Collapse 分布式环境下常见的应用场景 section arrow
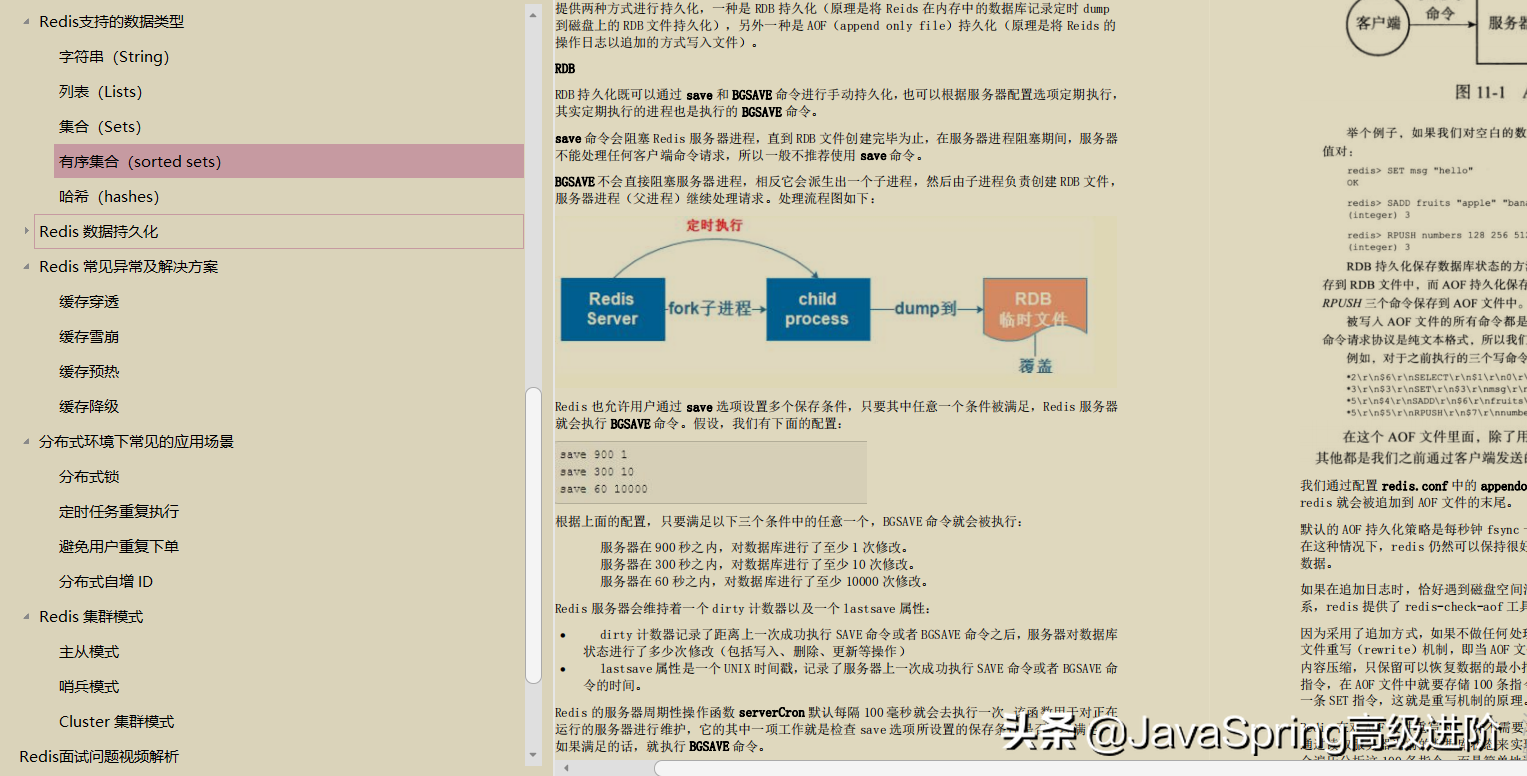 (x=26, y=442)
